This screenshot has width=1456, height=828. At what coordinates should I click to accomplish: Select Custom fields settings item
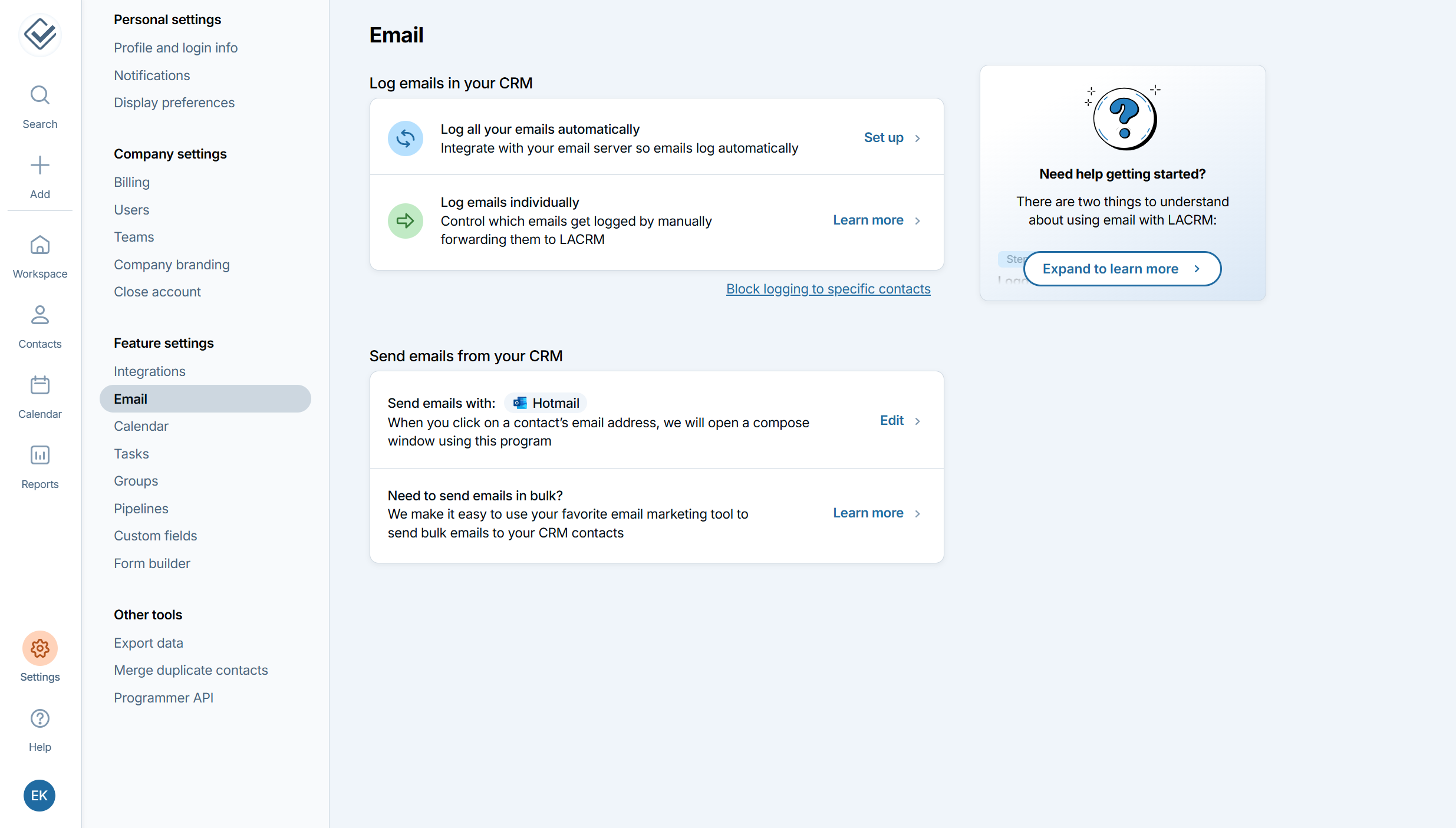pos(156,536)
